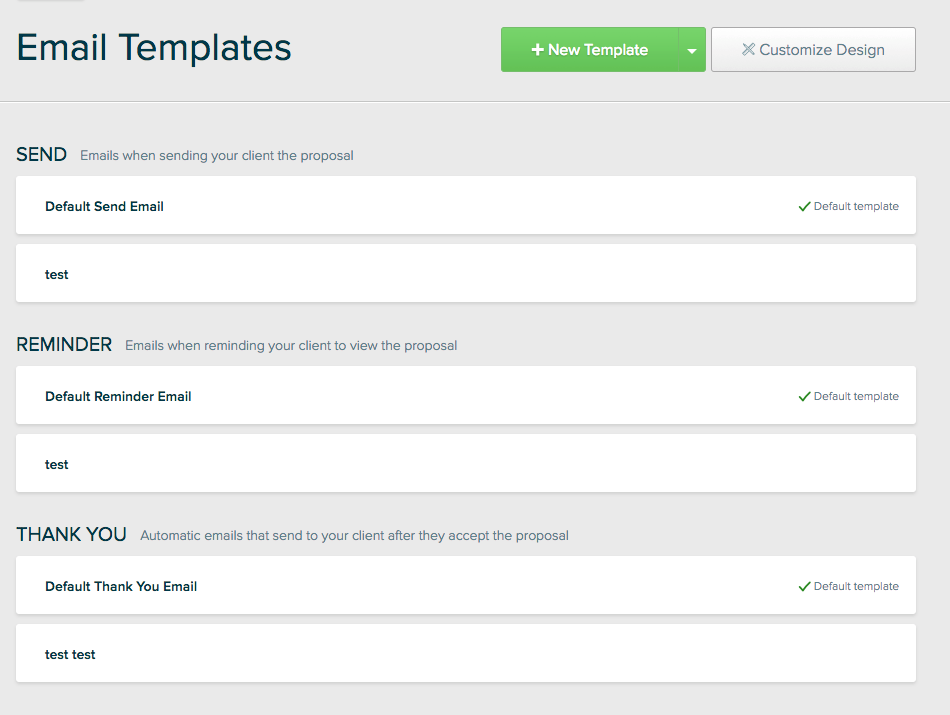Click the checkmark next to Default Send Email

804,207
